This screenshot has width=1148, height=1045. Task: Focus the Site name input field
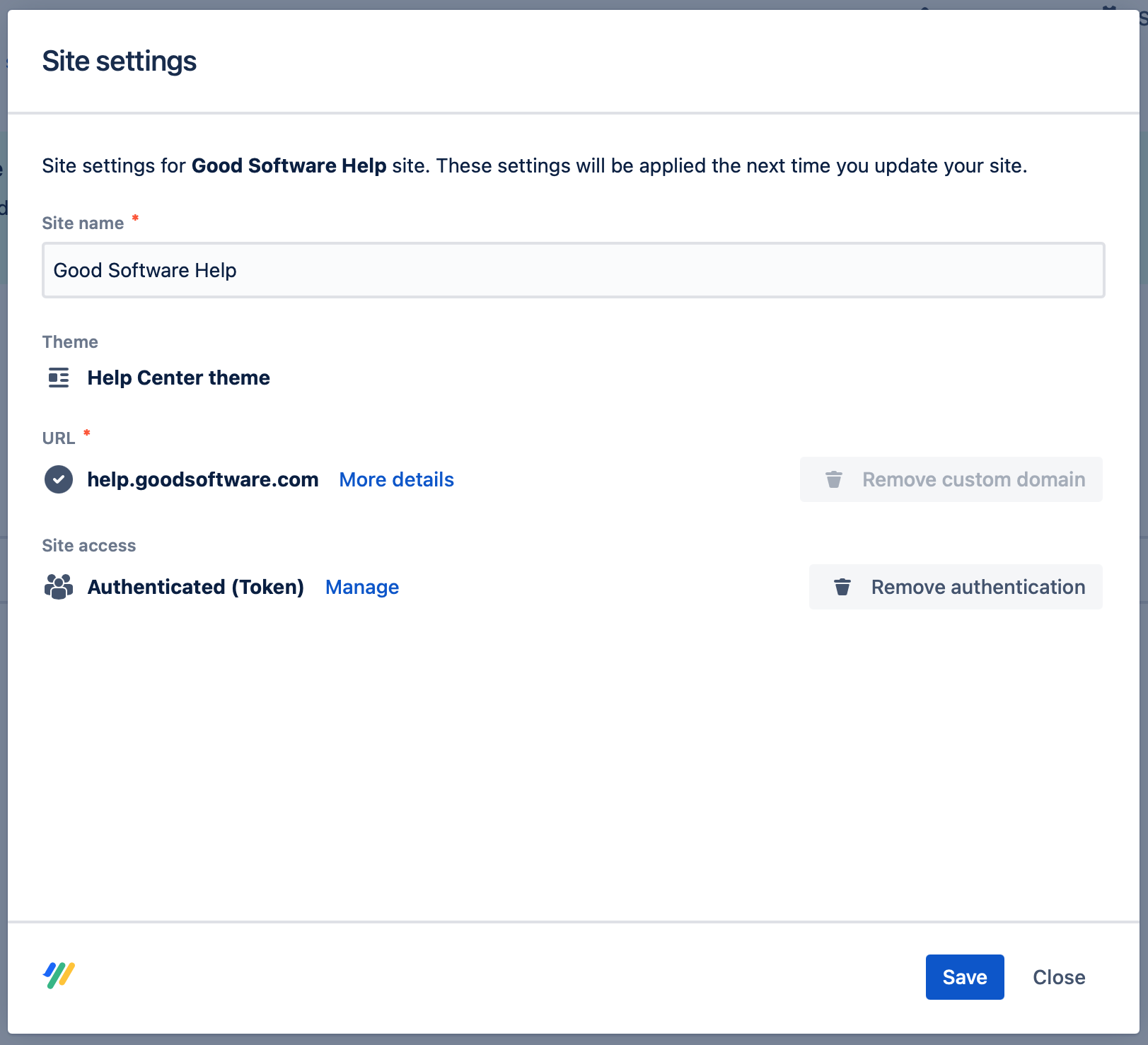[x=573, y=270]
